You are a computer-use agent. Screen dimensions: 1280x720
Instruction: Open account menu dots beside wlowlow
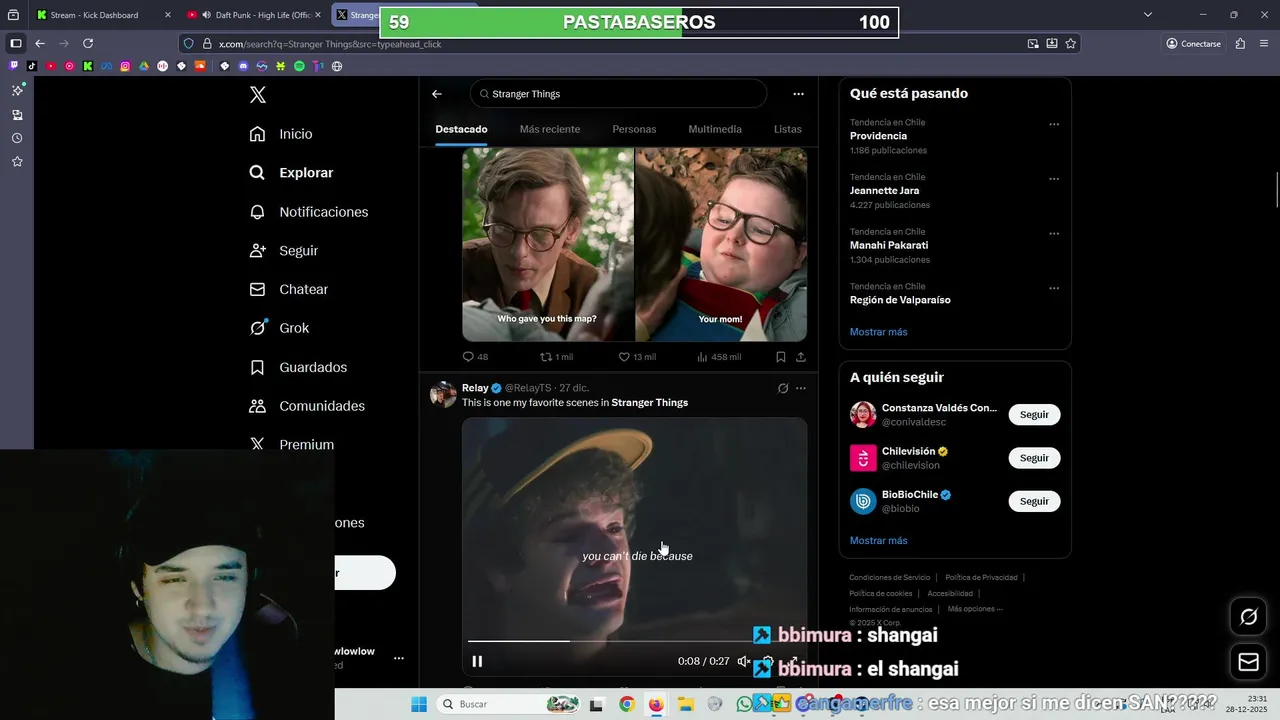pos(399,658)
